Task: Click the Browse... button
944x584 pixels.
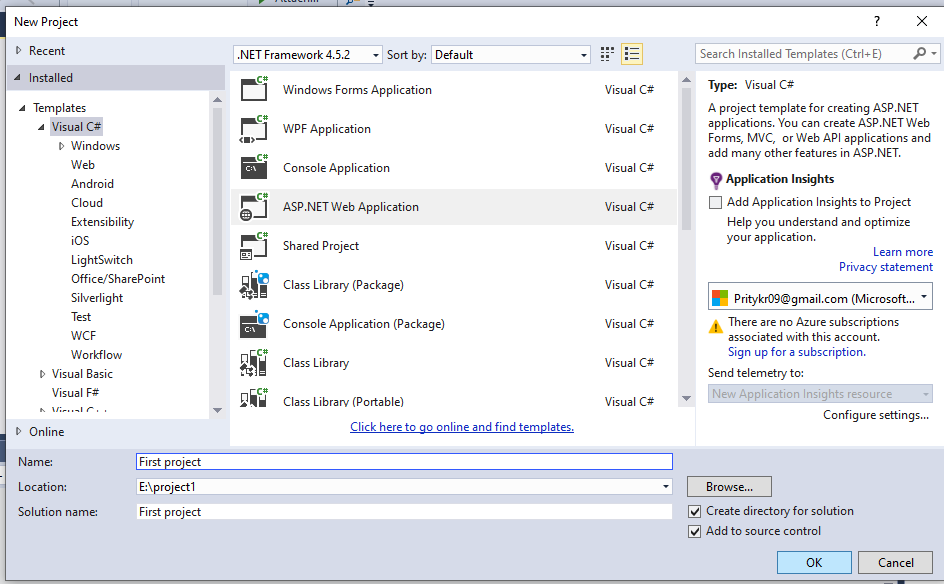Action: 729,486
